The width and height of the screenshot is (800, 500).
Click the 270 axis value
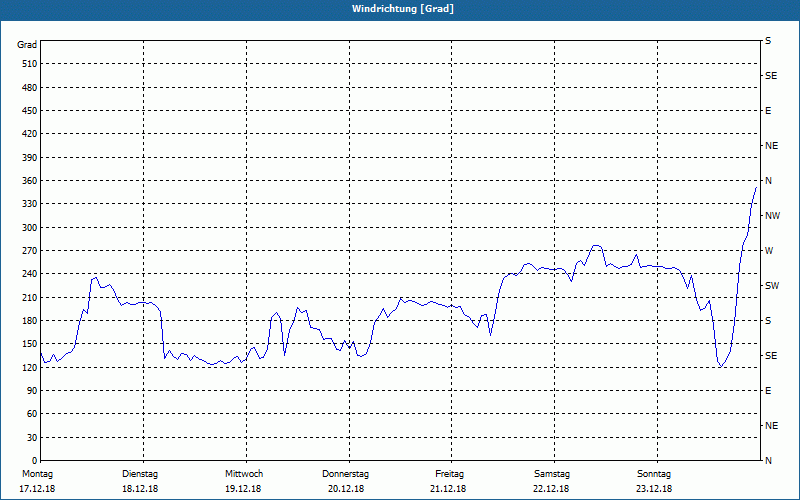coord(30,251)
